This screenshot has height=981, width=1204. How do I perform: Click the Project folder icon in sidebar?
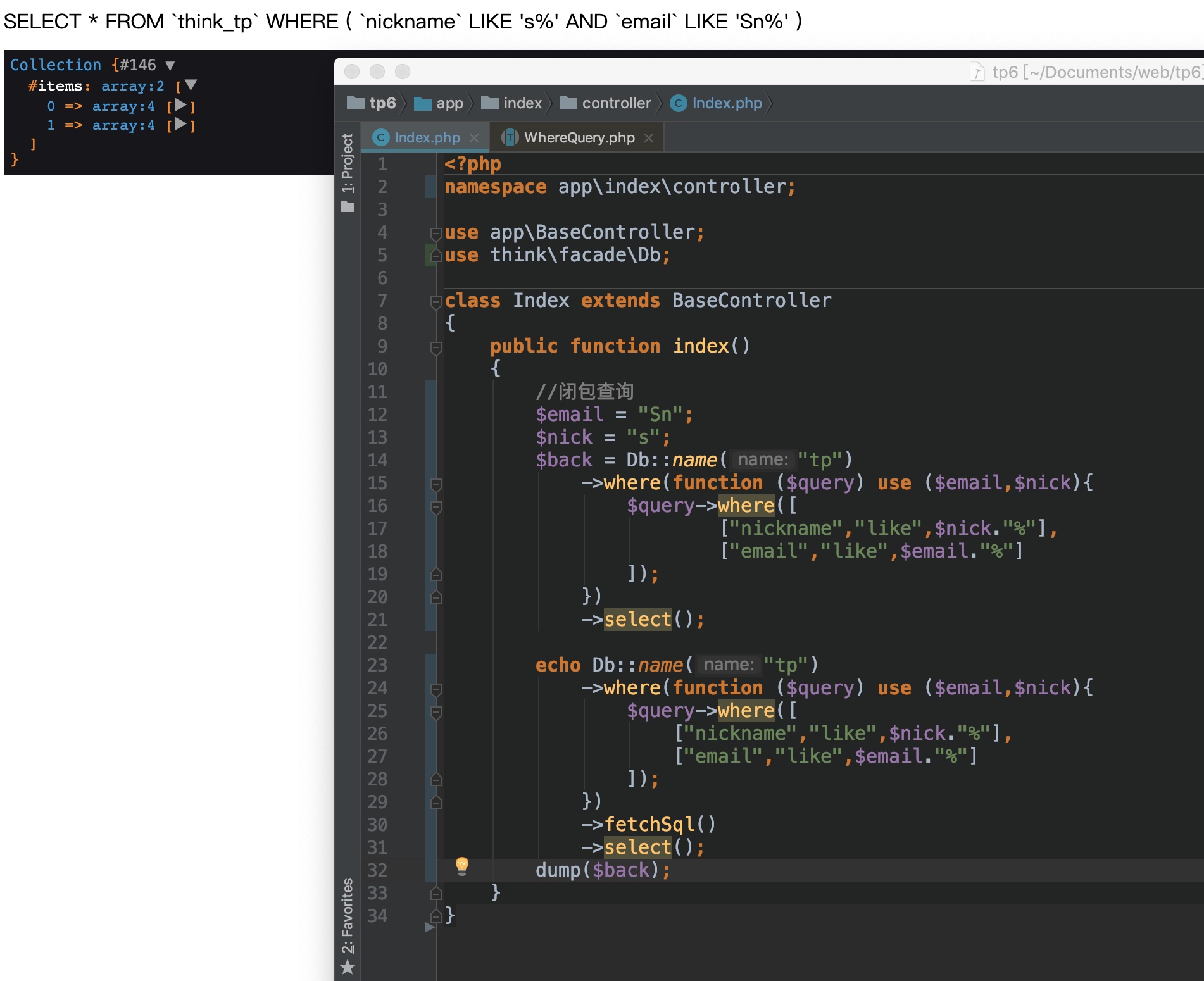point(348,206)
